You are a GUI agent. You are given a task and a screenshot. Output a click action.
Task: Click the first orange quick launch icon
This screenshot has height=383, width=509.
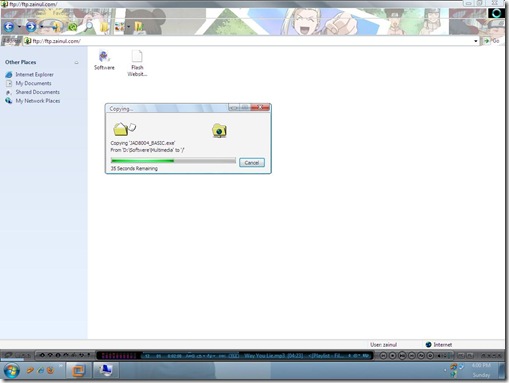click(30, 370)
